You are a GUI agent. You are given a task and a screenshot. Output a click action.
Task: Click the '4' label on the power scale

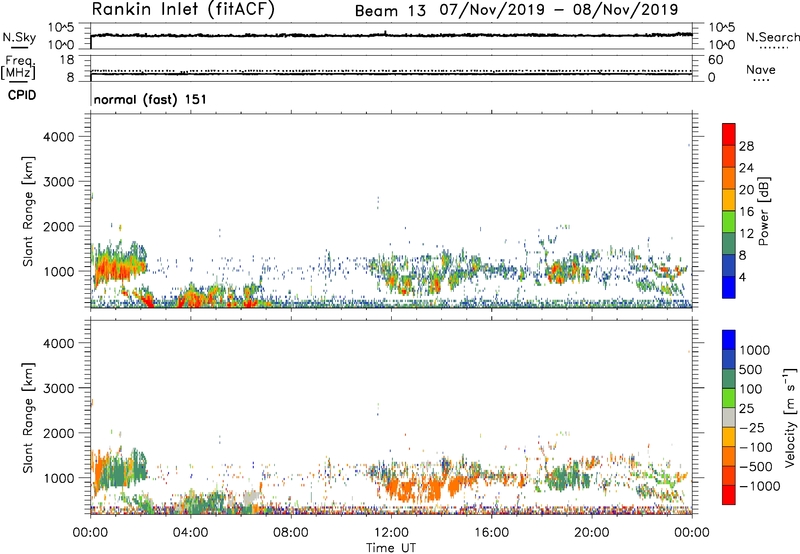pos(742,277)
